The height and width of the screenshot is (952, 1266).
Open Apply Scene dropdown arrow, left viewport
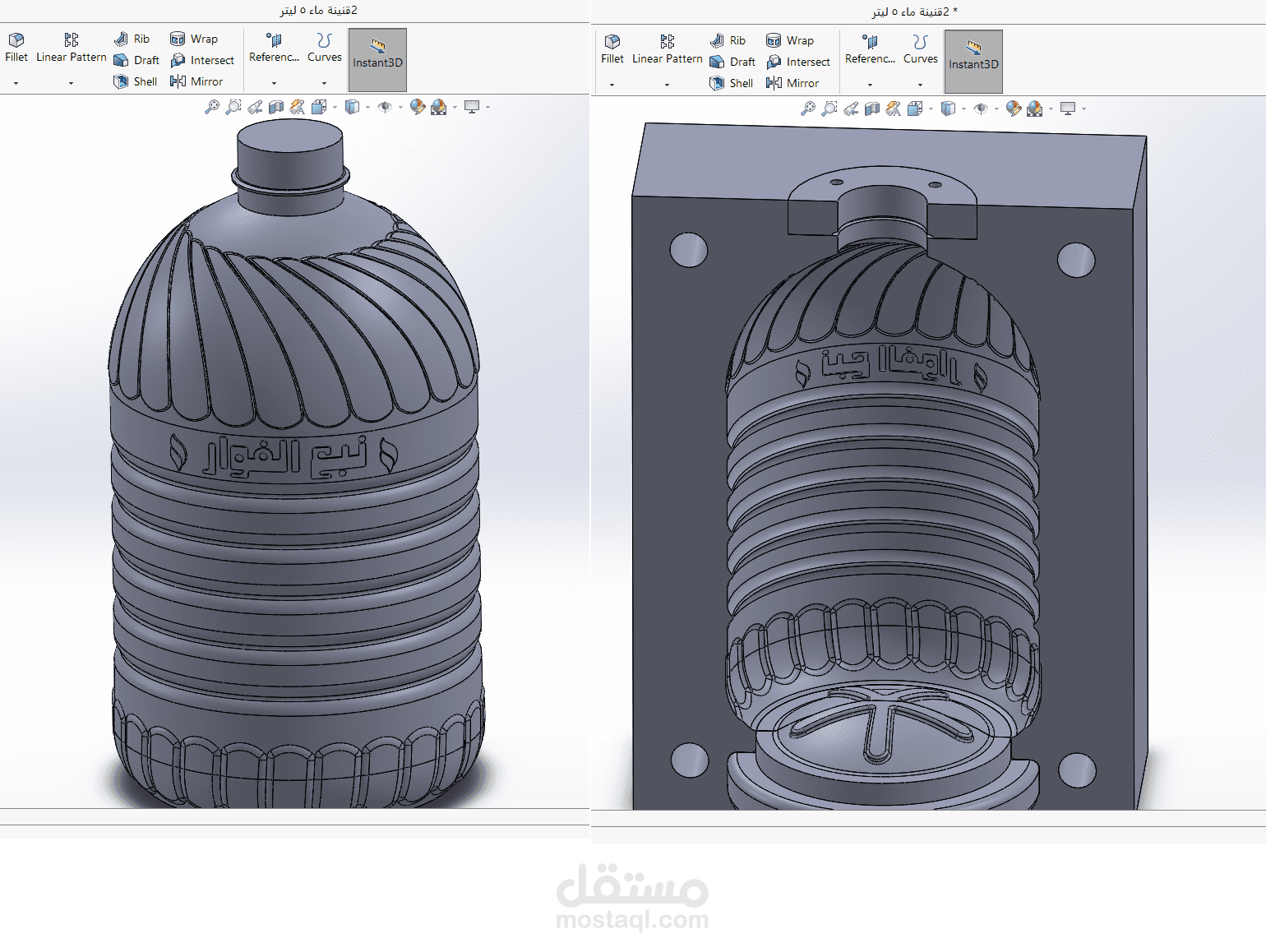click(x=455, y=108)
